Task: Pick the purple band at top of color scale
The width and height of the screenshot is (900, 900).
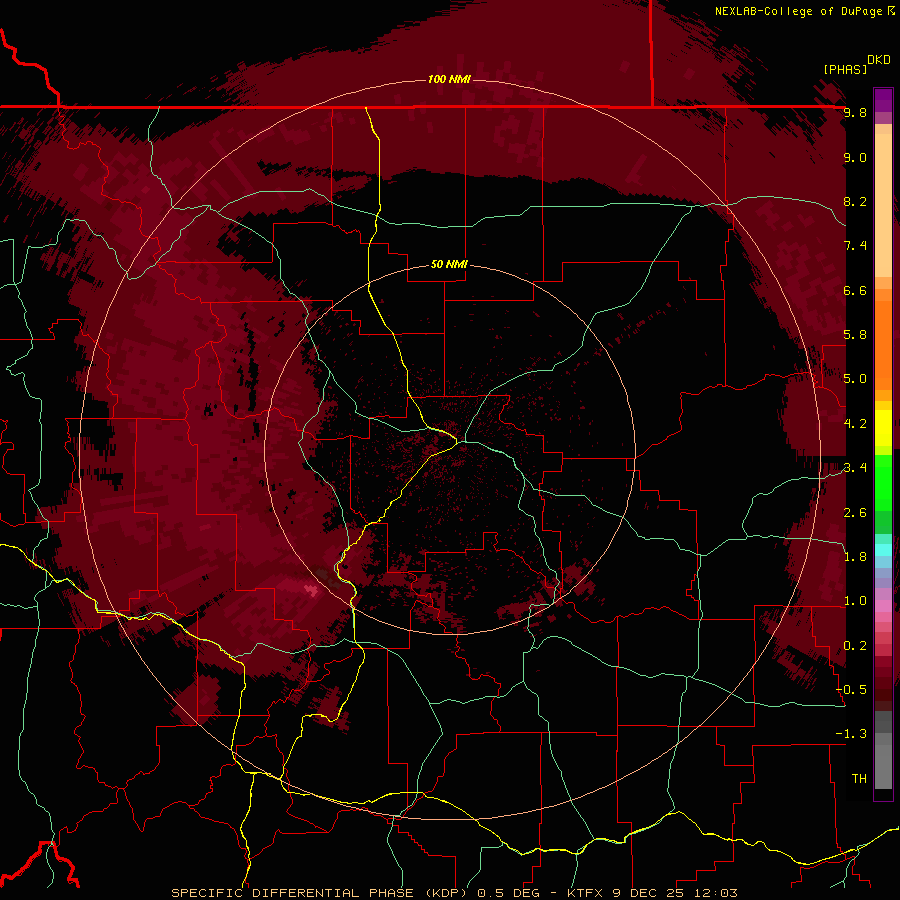Action: 883,100
